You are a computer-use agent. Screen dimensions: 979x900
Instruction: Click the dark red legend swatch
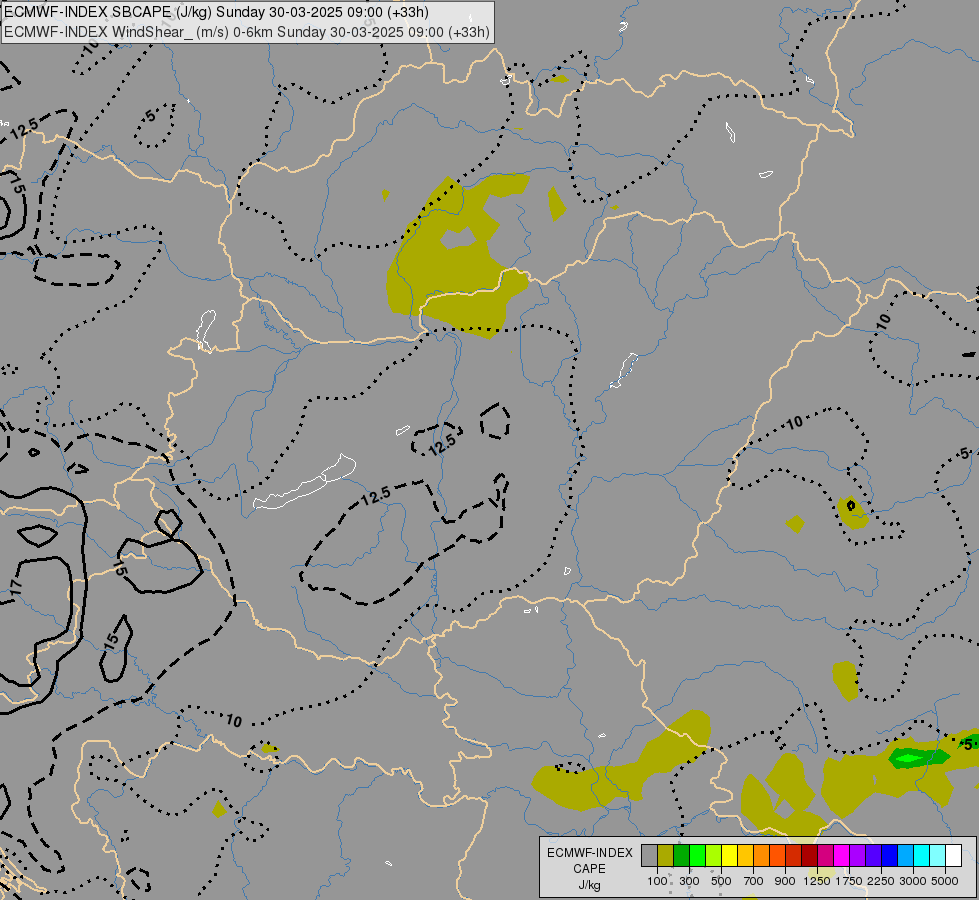tap(809, 856)
